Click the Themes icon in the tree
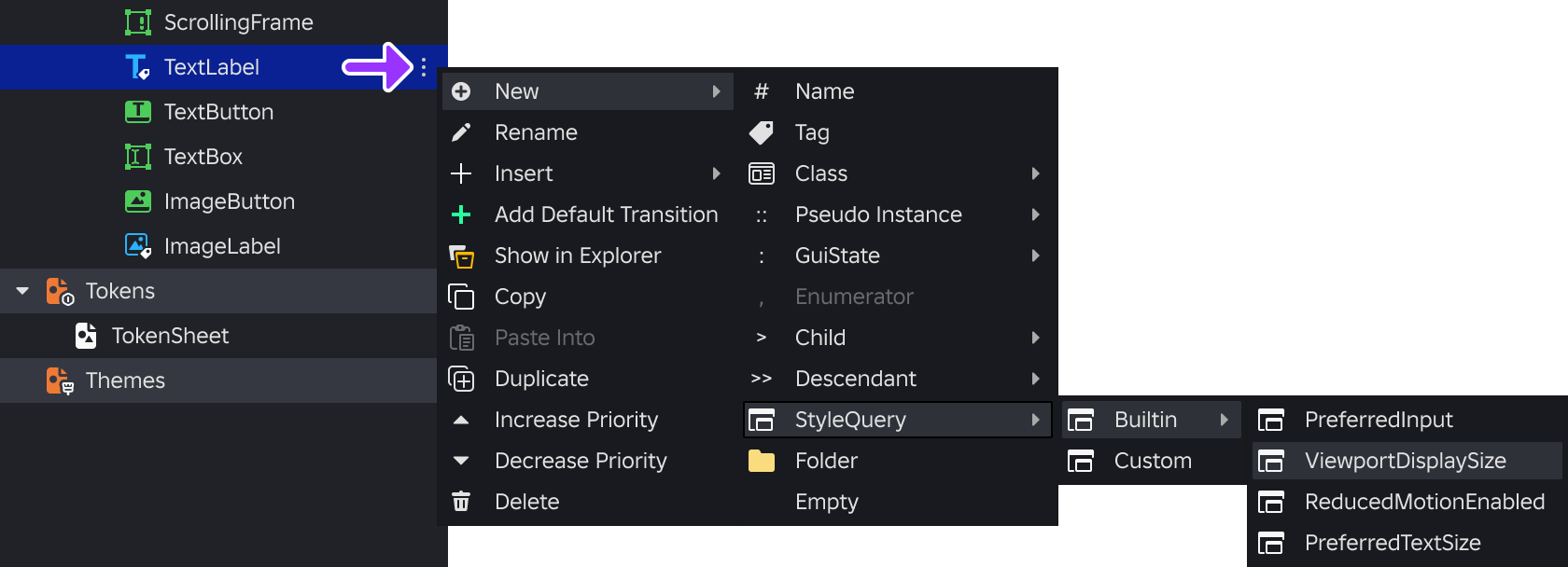 point(60,380)
